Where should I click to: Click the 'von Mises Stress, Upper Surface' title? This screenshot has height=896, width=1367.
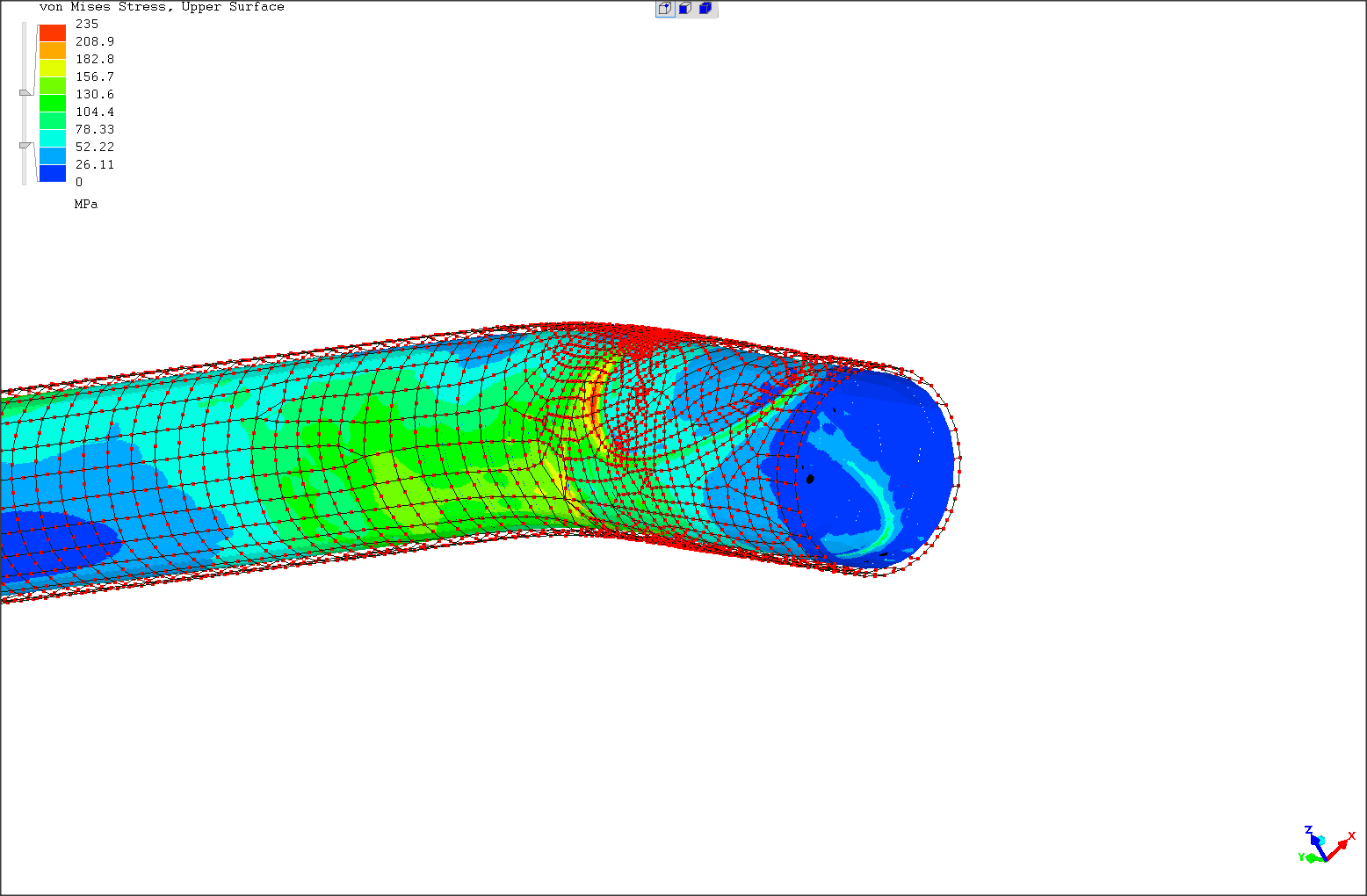[162, 7]
